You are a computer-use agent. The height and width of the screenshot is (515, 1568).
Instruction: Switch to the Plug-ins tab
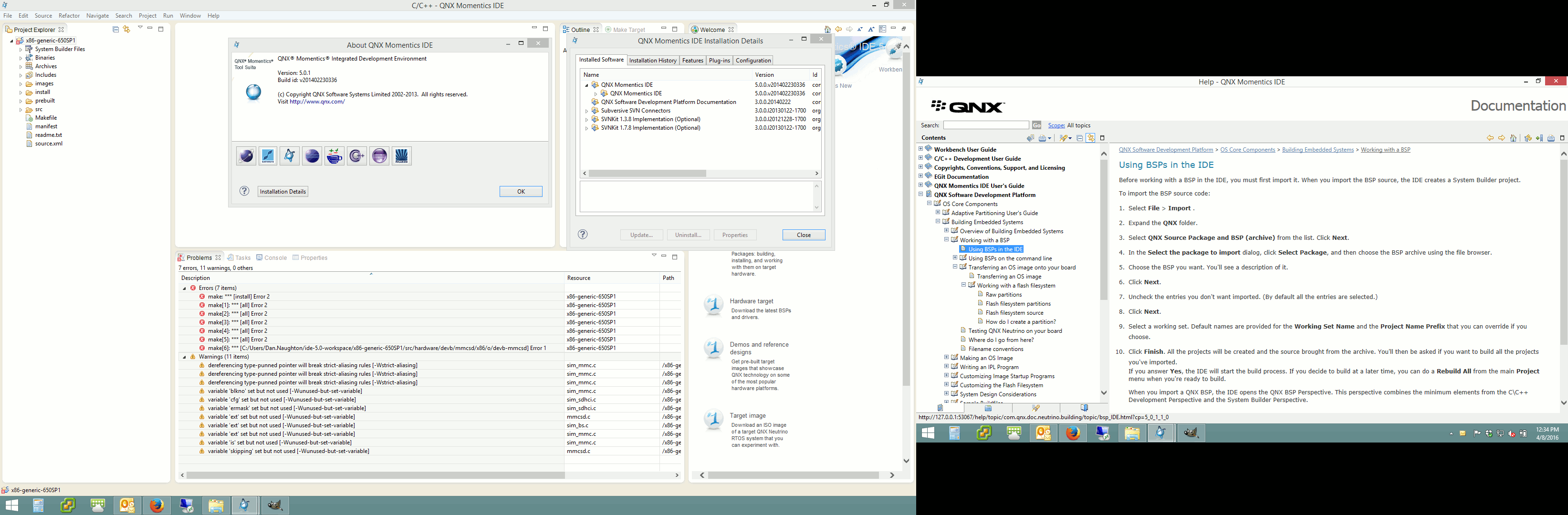click(x=719, y=60)
